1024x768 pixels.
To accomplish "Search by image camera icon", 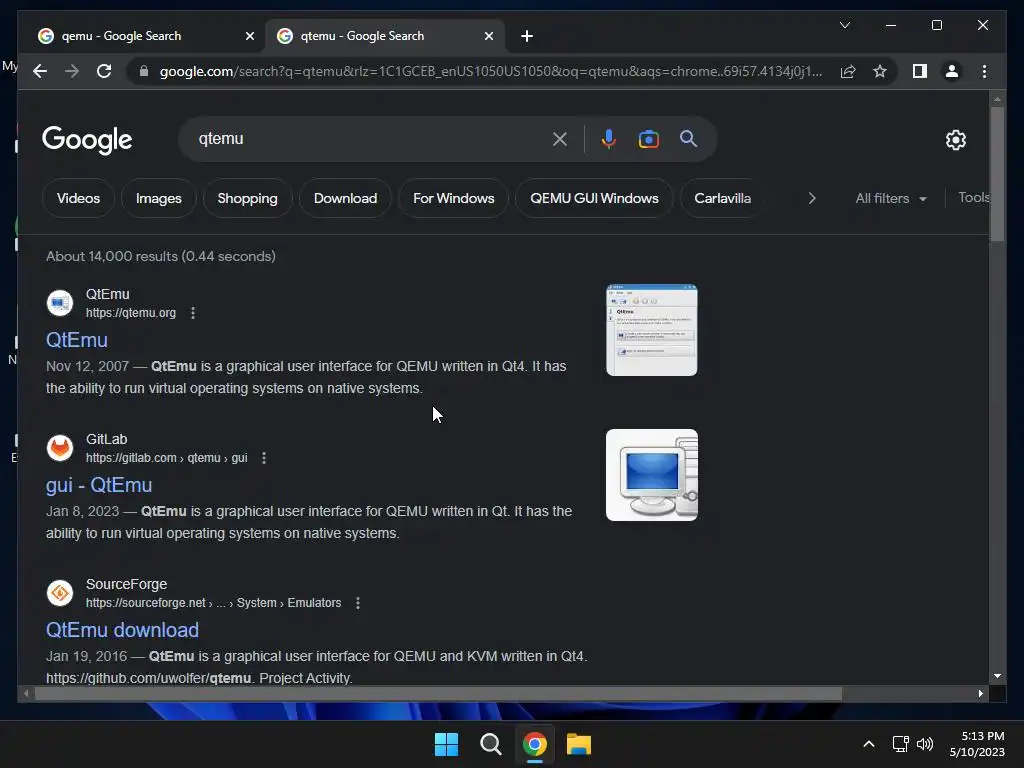I will [x=648, y=139].
